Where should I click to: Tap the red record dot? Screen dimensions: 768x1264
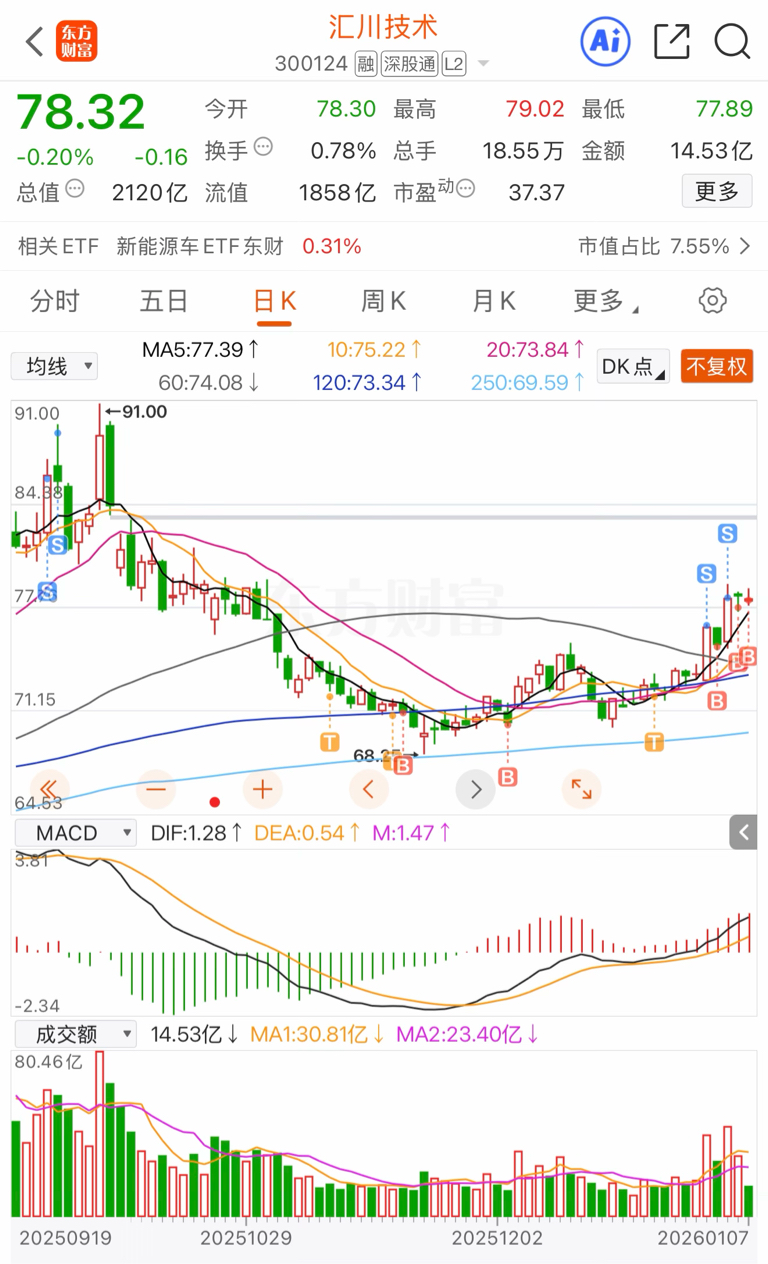point(214,802)
